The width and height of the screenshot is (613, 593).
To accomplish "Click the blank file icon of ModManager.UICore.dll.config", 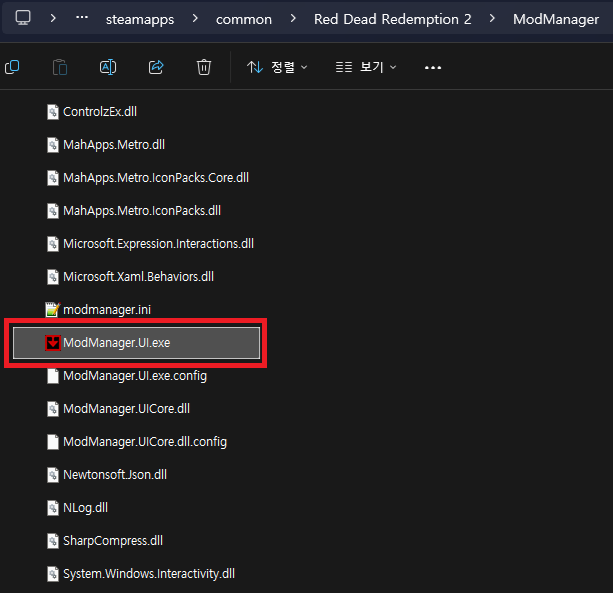I will point(53,442).
